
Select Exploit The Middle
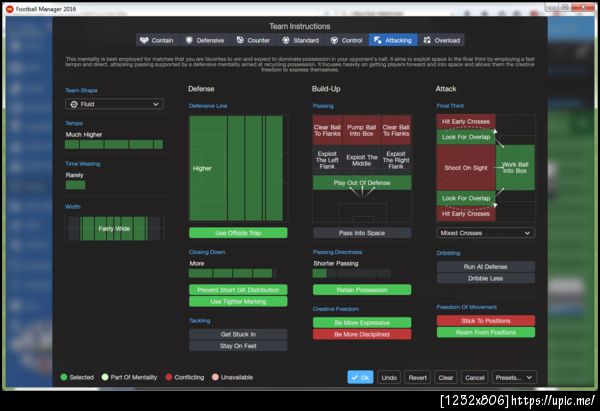click(362, 160)
